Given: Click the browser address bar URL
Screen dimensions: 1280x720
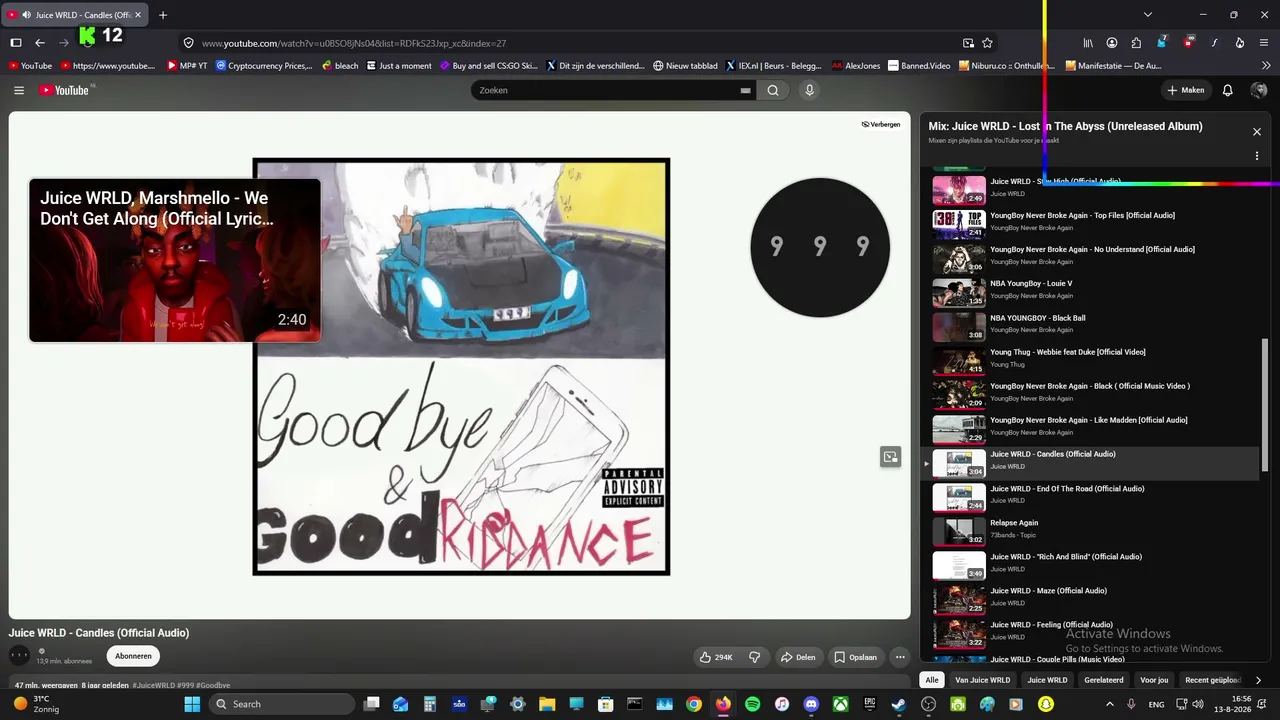Looking at the screenshot, I should (354, 43).
